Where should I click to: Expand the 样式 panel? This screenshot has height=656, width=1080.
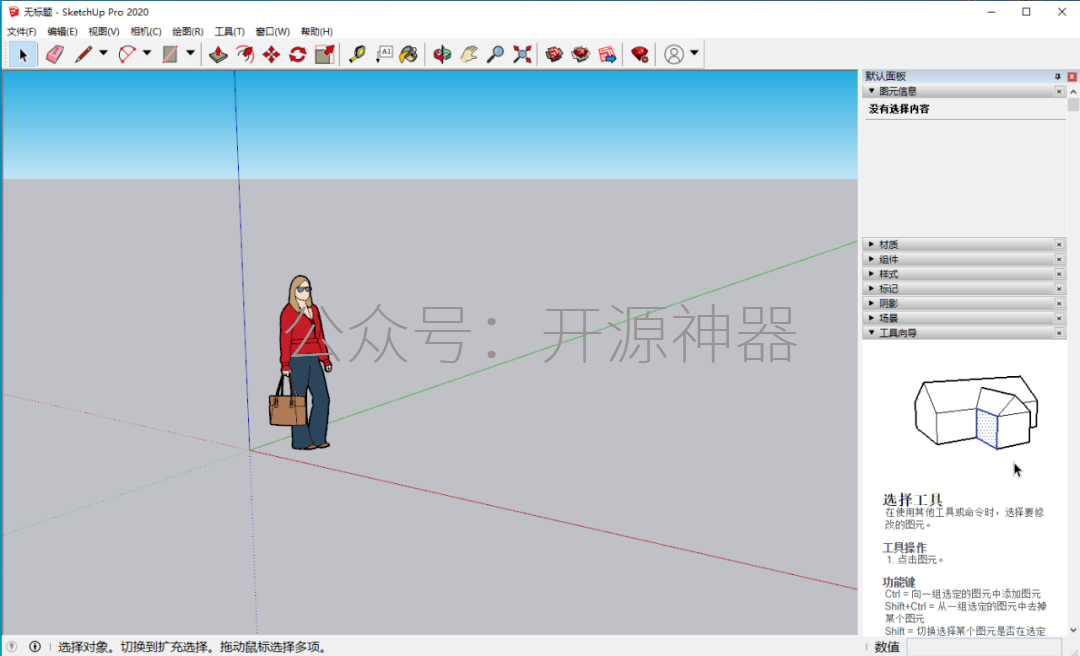click(871, 274)
